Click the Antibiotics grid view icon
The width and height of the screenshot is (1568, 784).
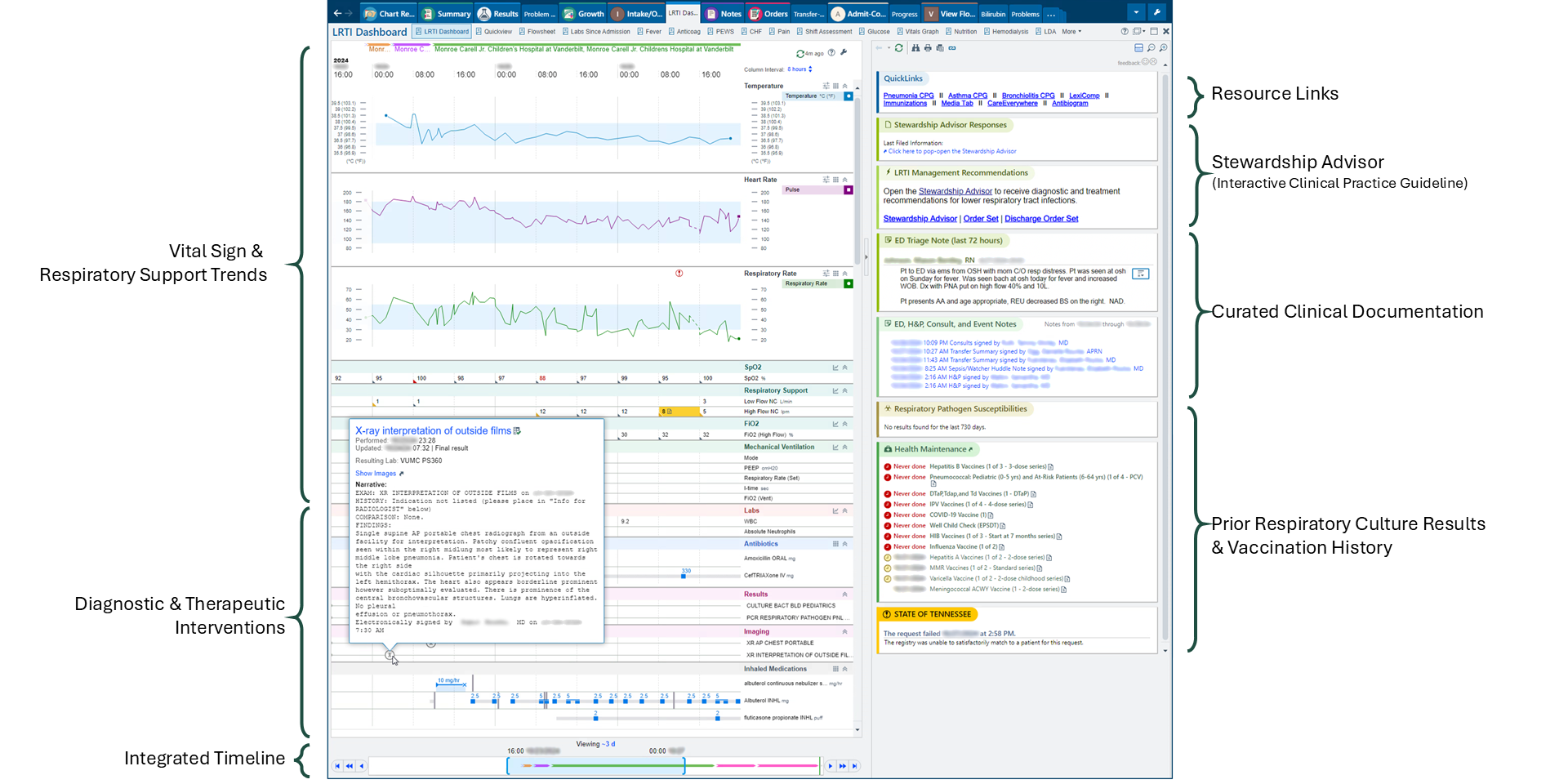point(835,544)
